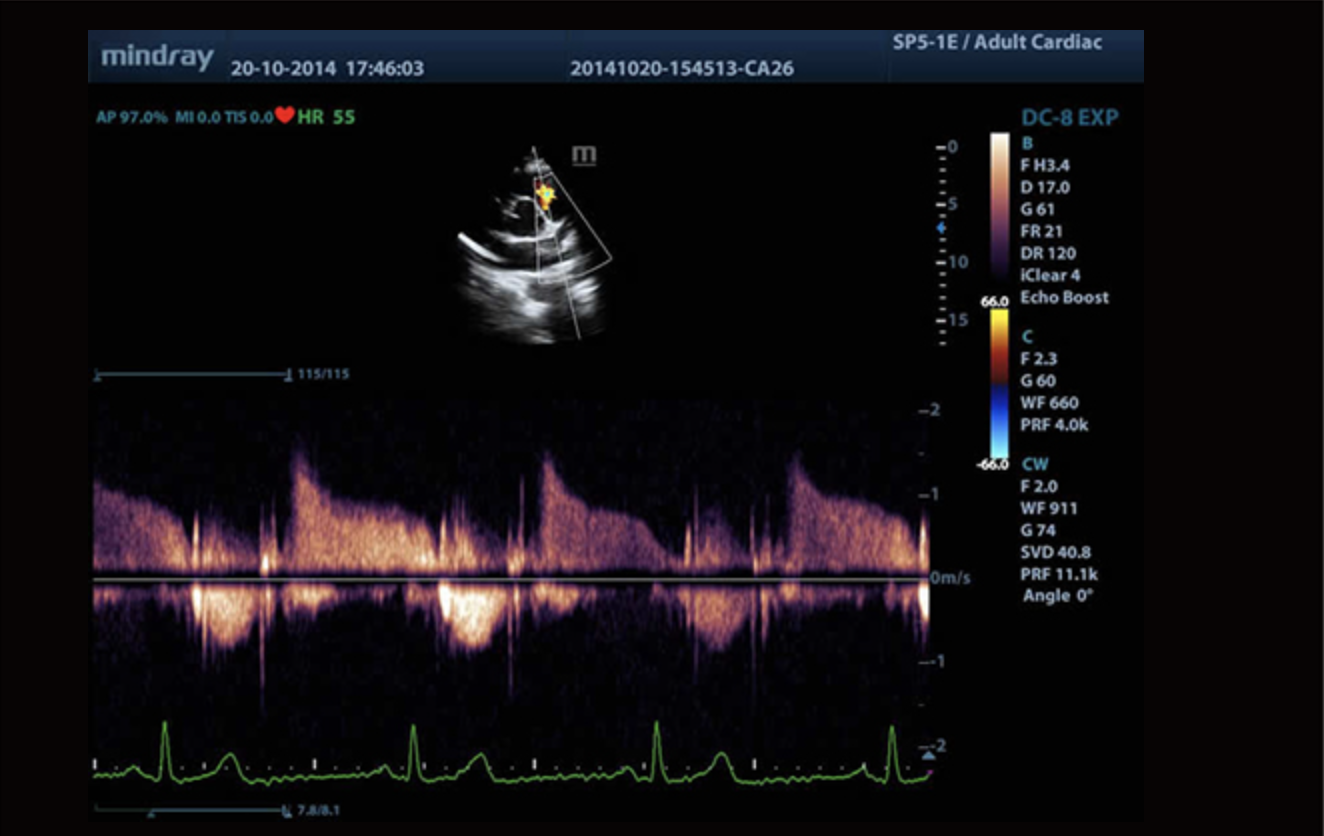Click the CW mode heading

[1035, 464]
